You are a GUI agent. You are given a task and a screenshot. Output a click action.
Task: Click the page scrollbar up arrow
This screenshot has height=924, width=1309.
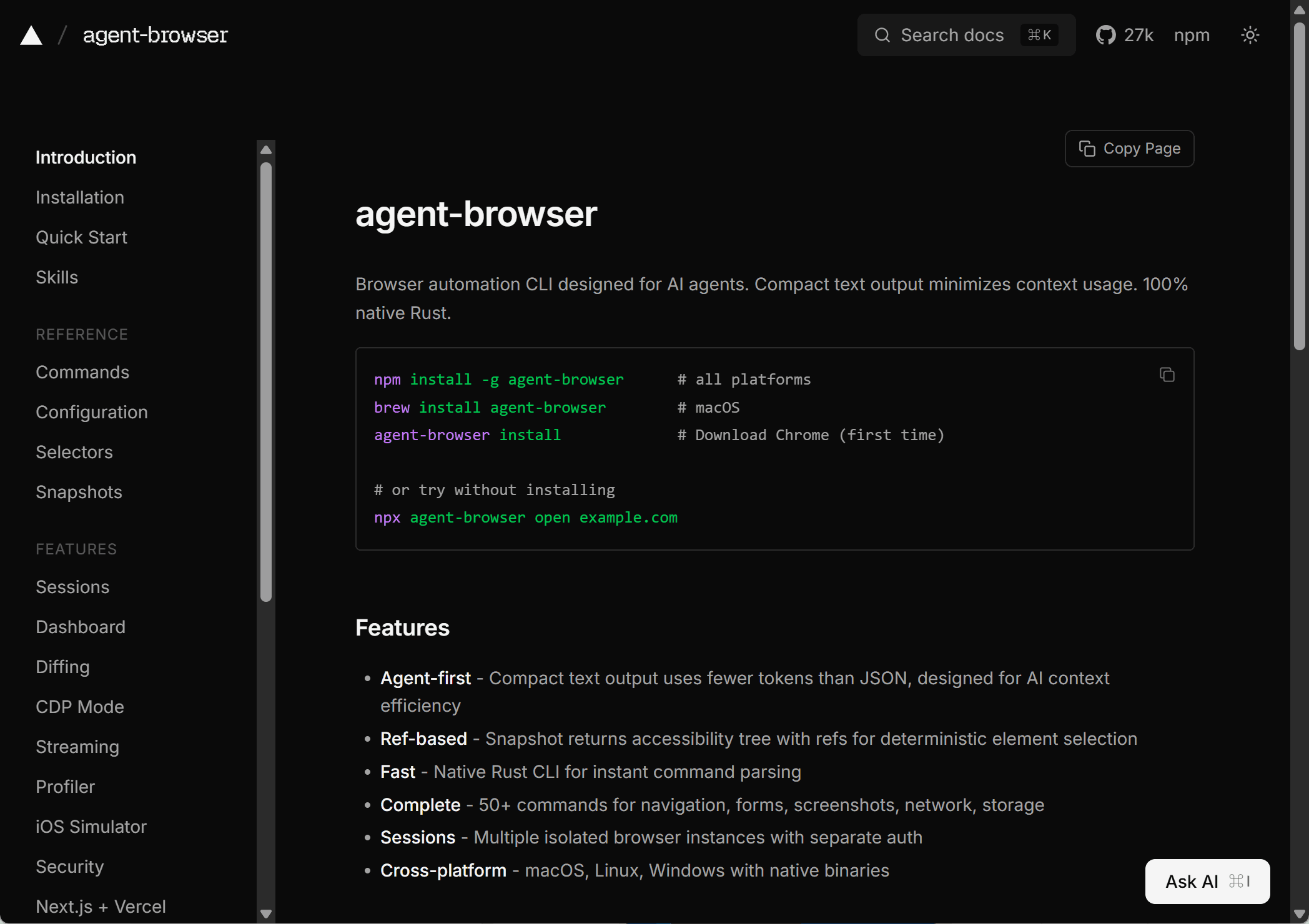click(x=1299, y=9)
